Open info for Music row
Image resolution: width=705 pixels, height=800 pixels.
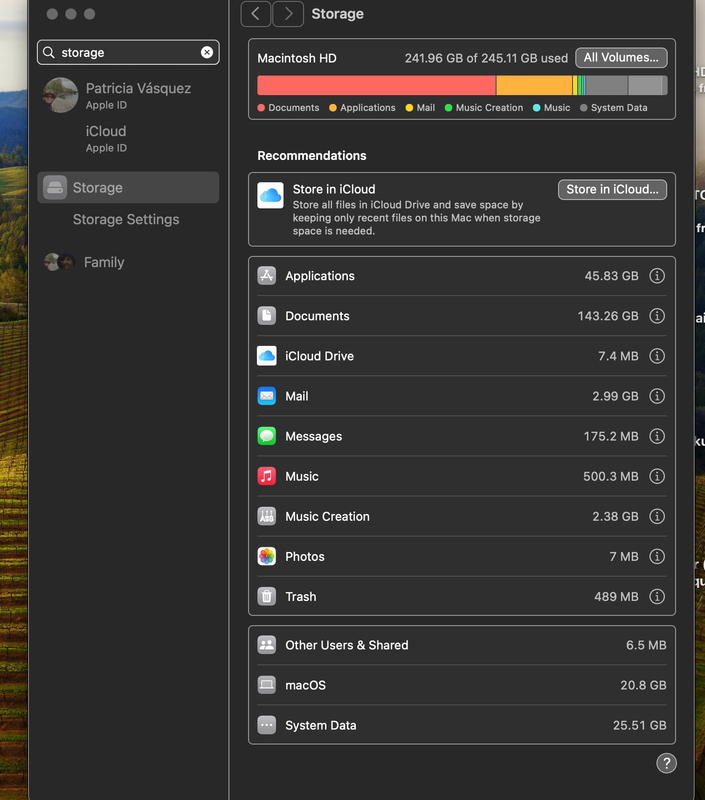coord(657,476)
